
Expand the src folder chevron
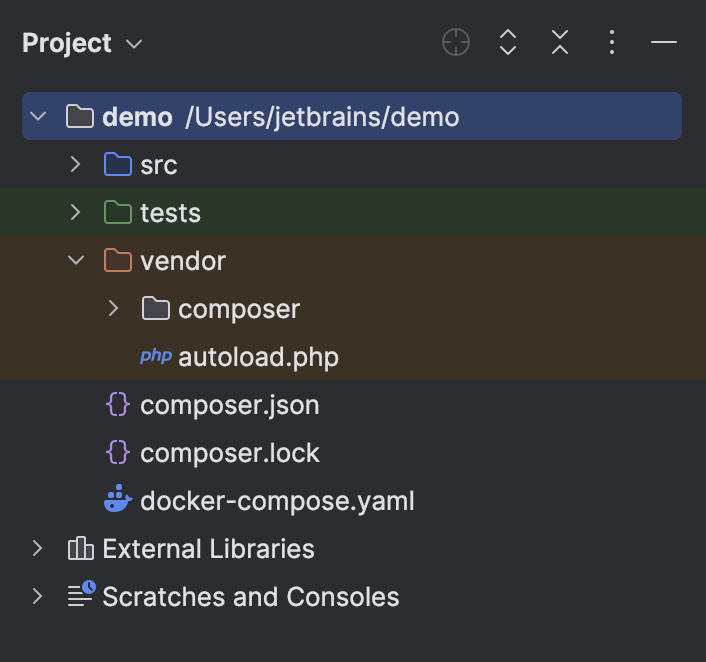coord(75,164)
